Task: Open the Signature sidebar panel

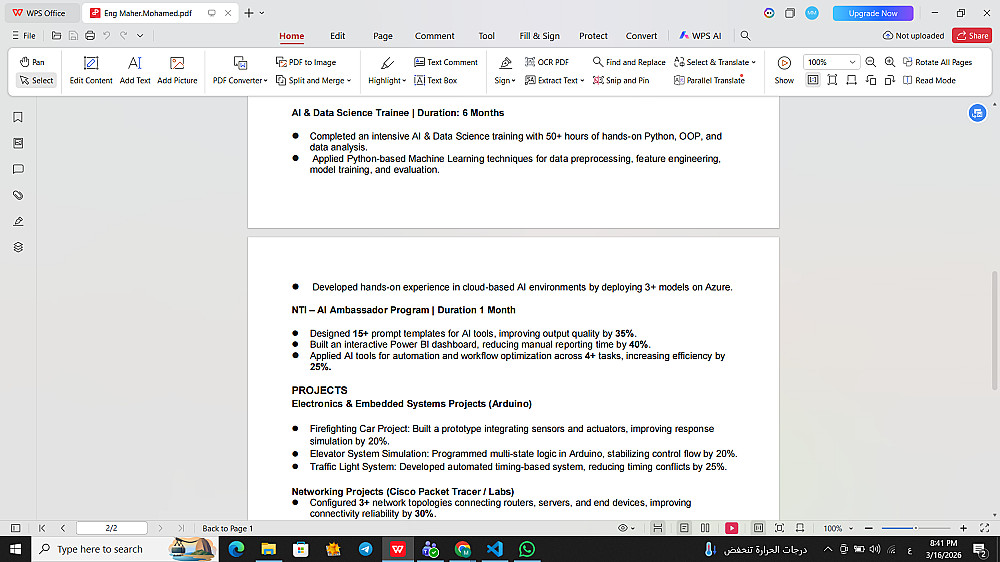Action: [x=18, y=221]
